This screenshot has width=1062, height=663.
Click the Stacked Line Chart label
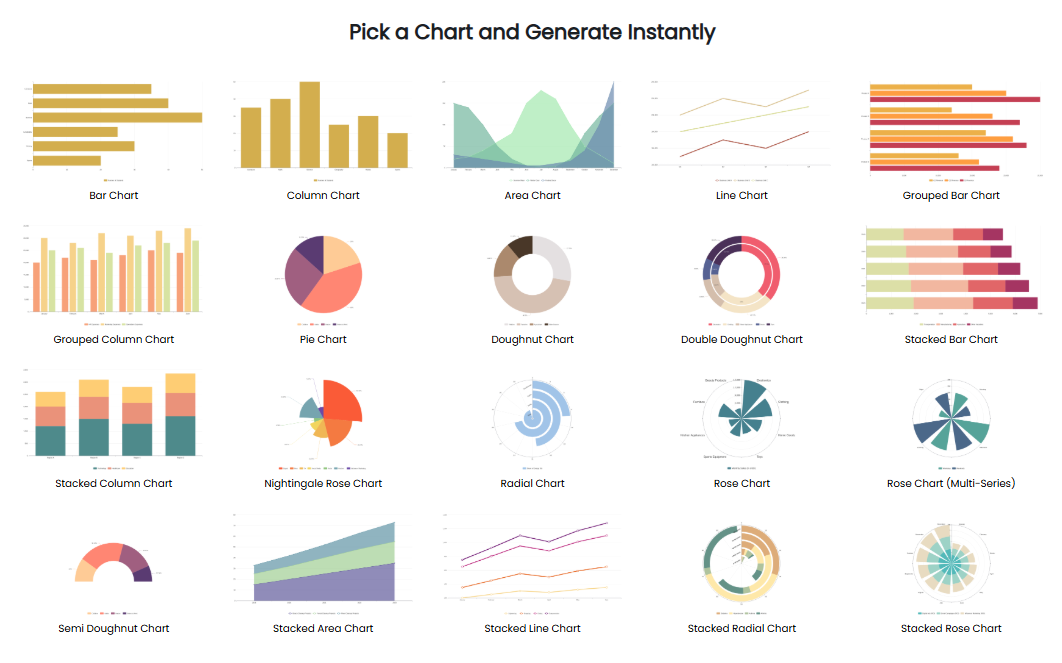[x=532, y=628]
